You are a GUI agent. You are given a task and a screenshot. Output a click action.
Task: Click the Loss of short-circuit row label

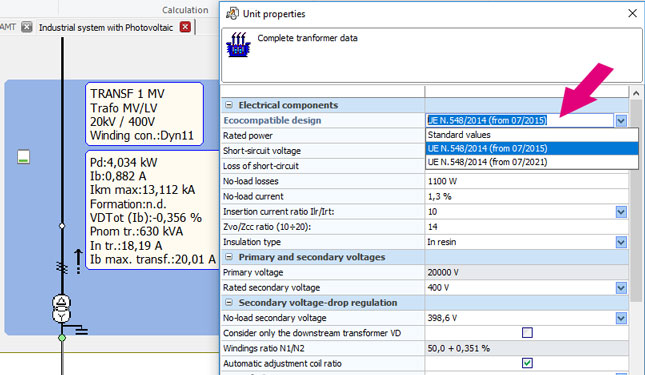tap(261, 166)
